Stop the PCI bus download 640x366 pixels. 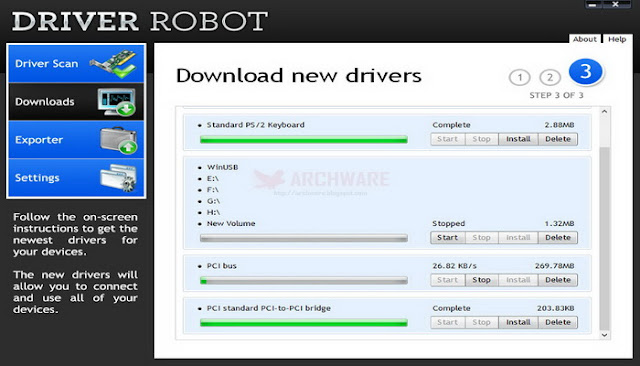click(x=481, y=280)
